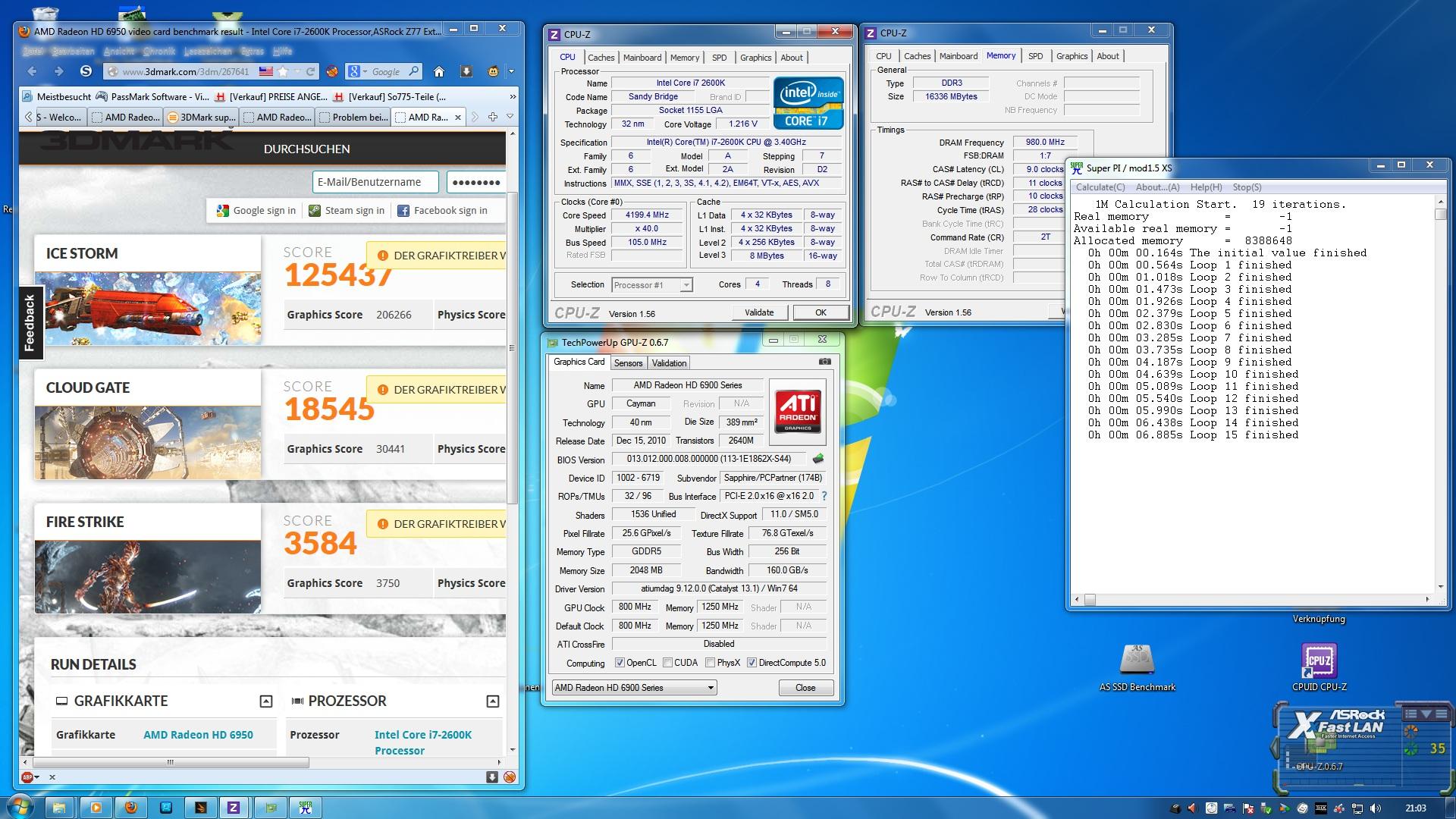List all Firefox tabs dropdown arrow
The width and height of the screenshot is (1456, 819).
510,117
